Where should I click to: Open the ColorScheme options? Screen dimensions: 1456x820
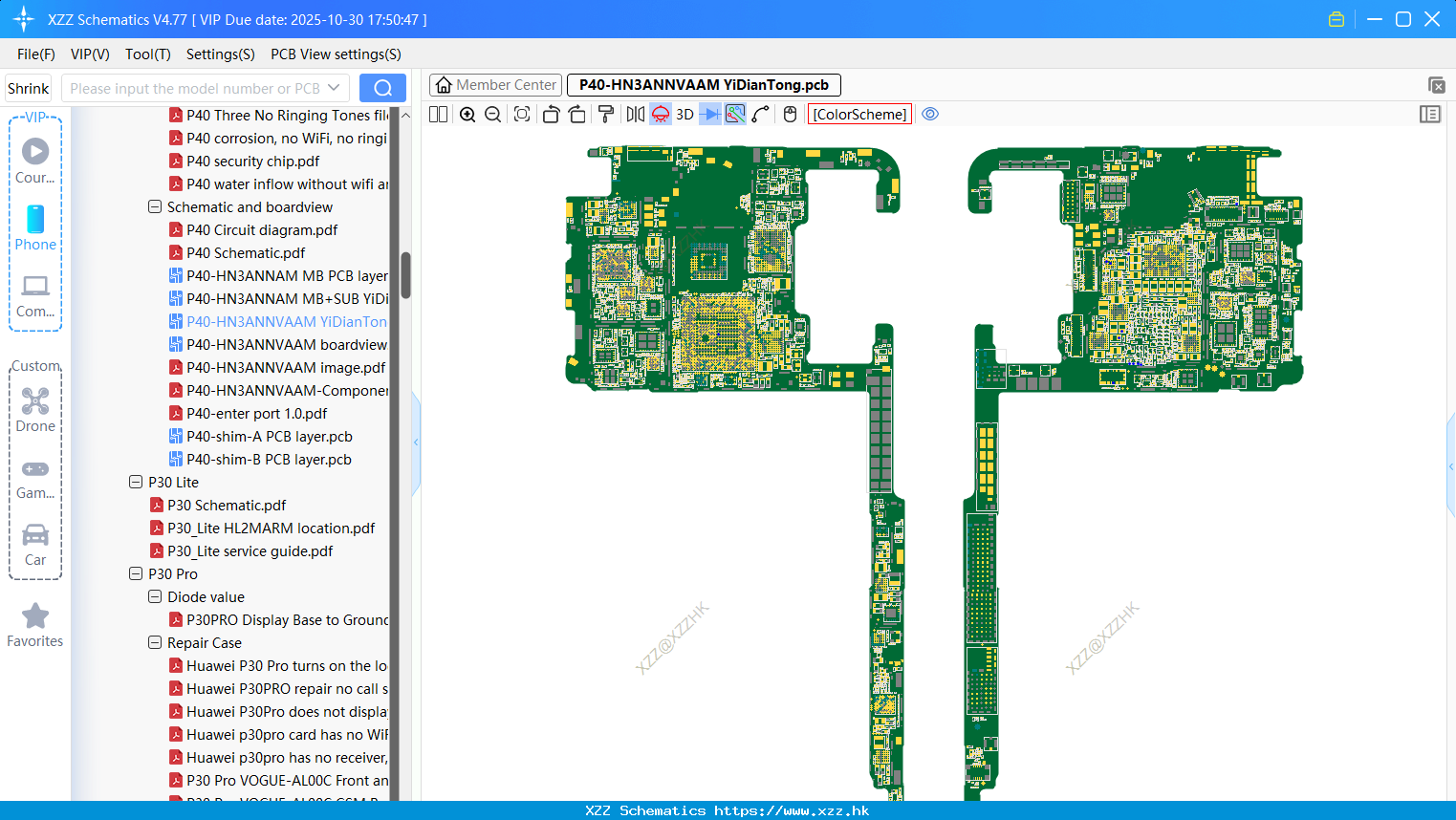pyautogui.click(x=859, y=114)
